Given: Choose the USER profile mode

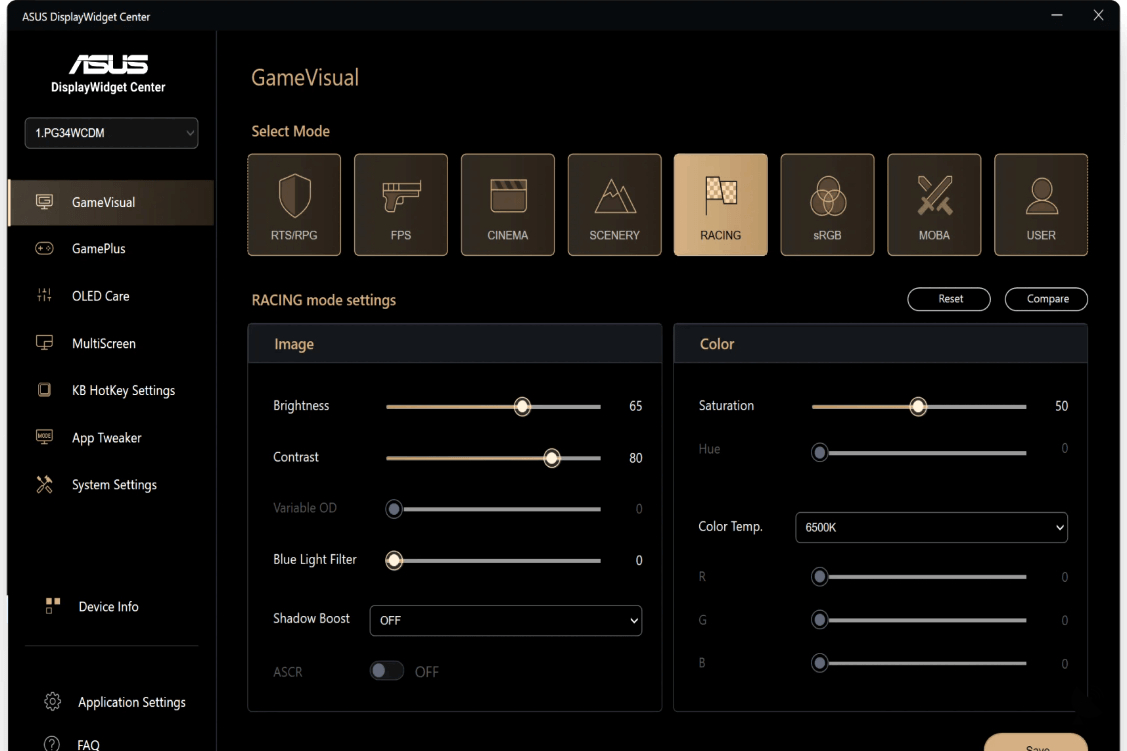Looking at the screenshot, I should [x=1041, y=205].
